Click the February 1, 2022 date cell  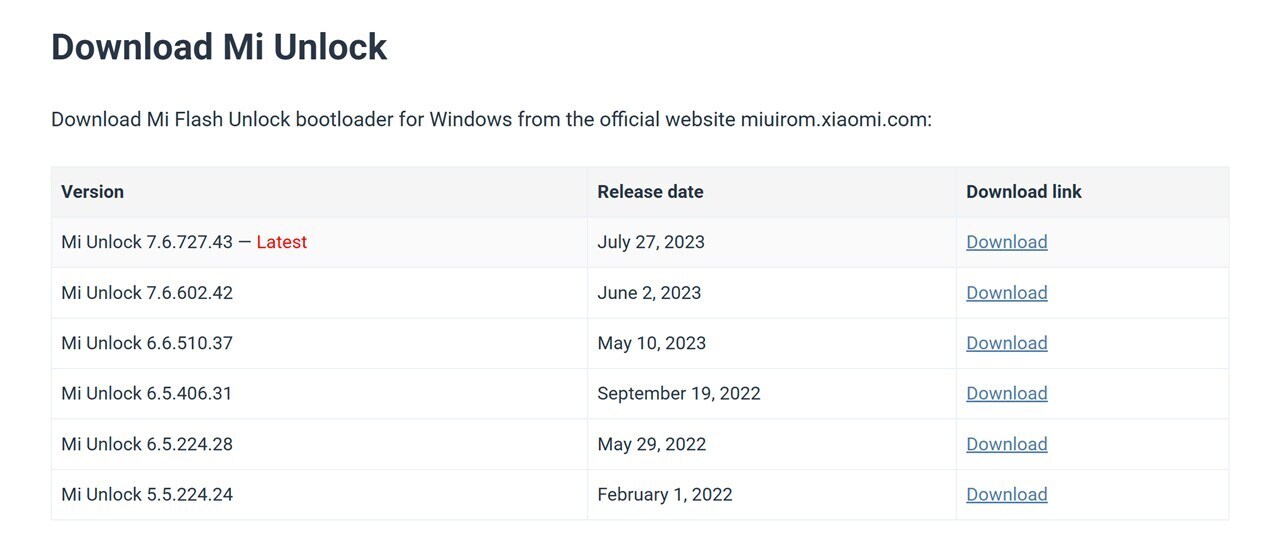[665, 494]
